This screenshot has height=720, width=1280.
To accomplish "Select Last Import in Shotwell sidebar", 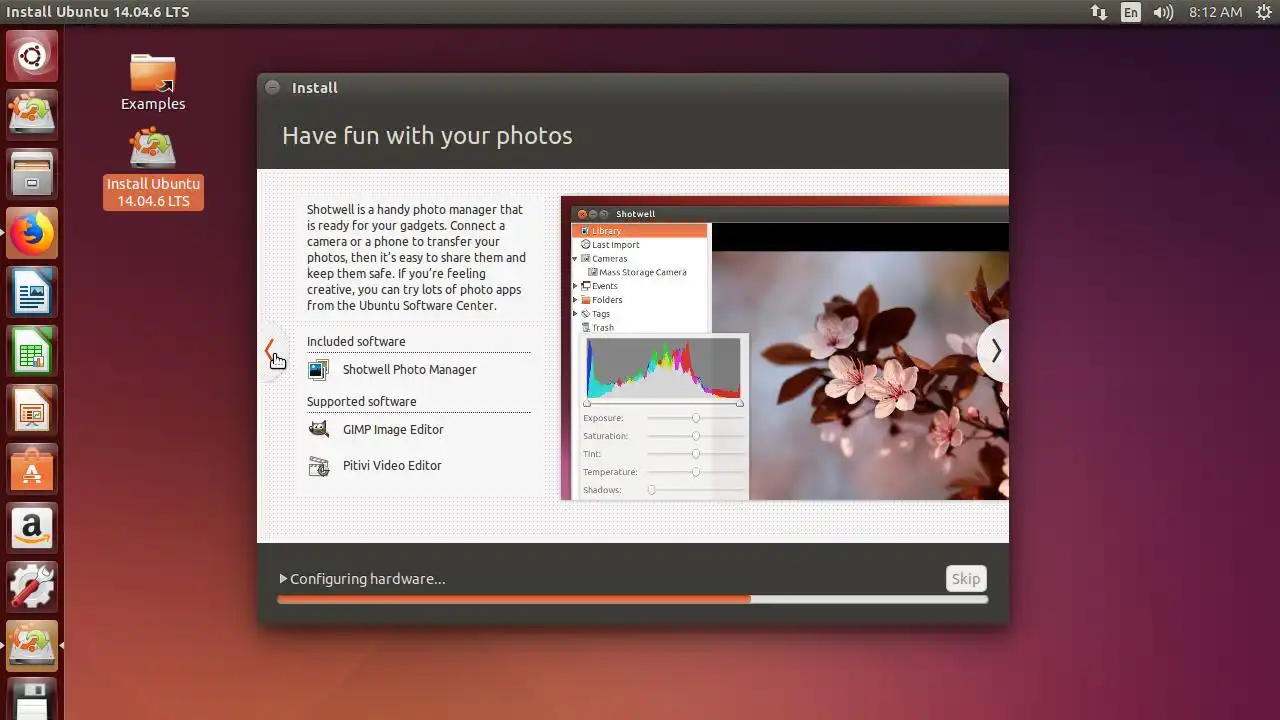I will [x=615, y=245].
